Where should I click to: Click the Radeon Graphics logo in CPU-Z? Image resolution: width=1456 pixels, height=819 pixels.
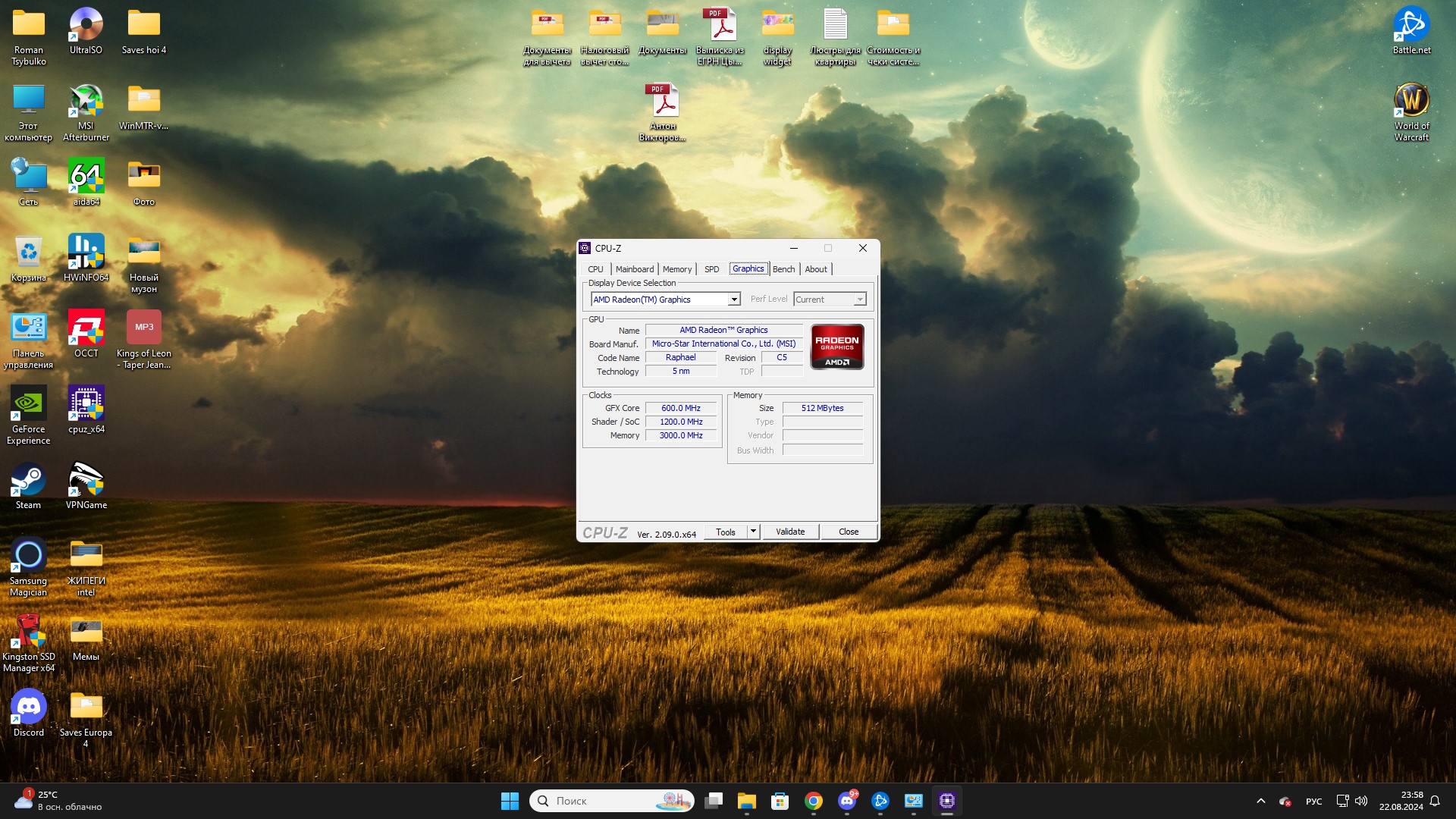point(837,347)
